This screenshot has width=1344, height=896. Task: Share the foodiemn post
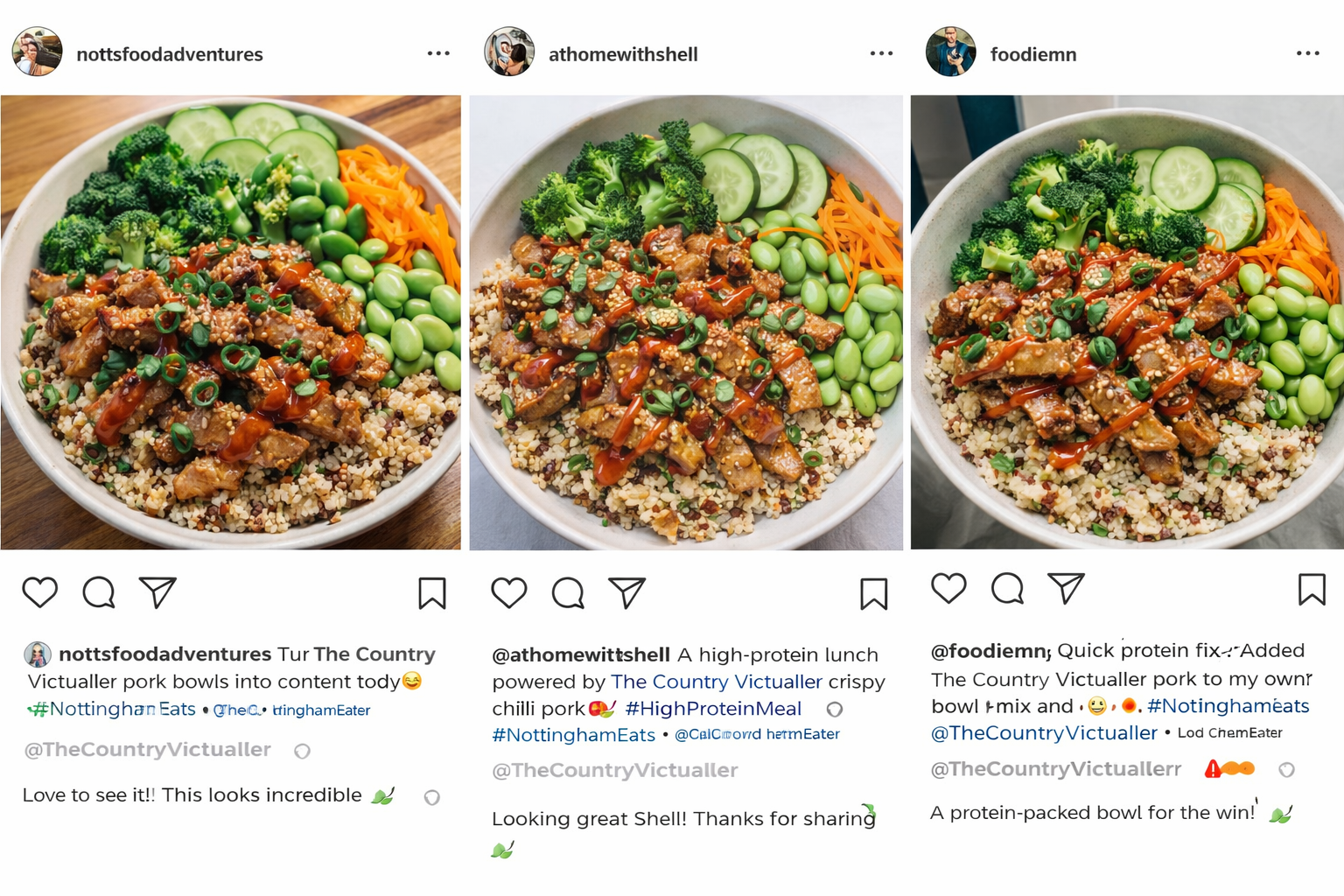click(1067, 589)
